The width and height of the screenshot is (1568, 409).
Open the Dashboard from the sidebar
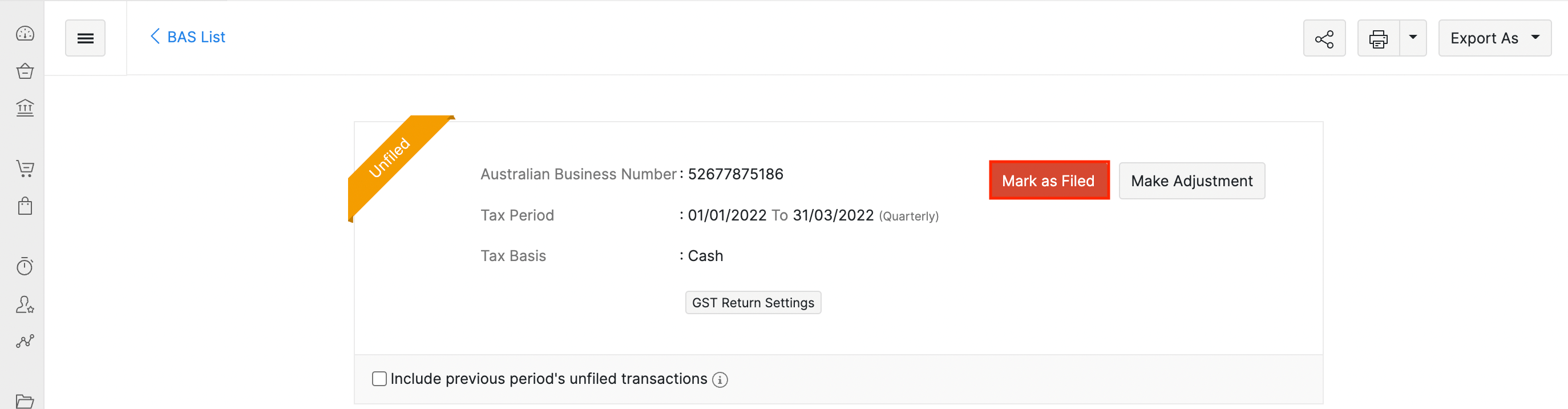(x=25, y=34)
